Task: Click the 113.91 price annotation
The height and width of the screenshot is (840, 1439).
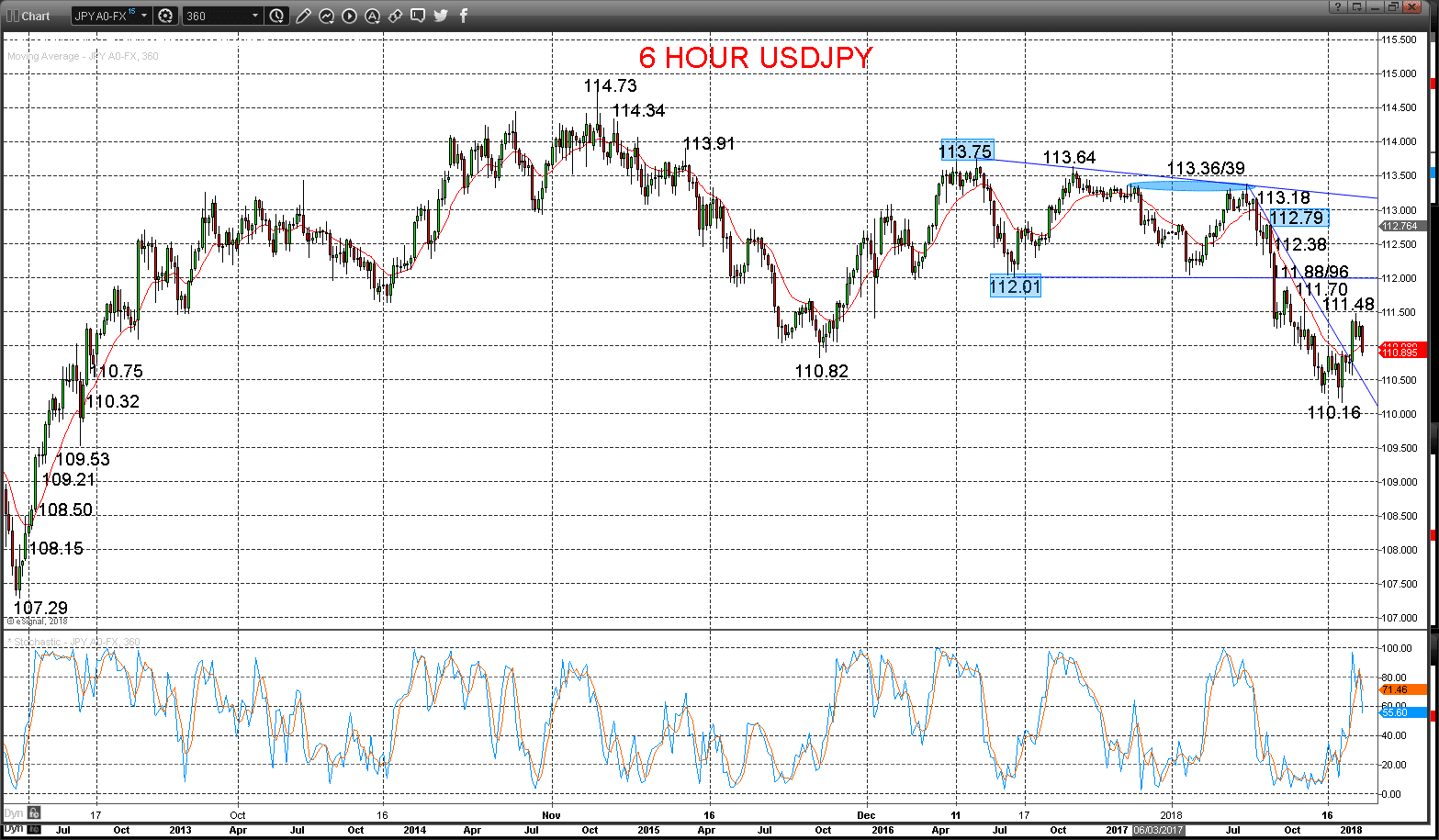Action: [709, 143]
